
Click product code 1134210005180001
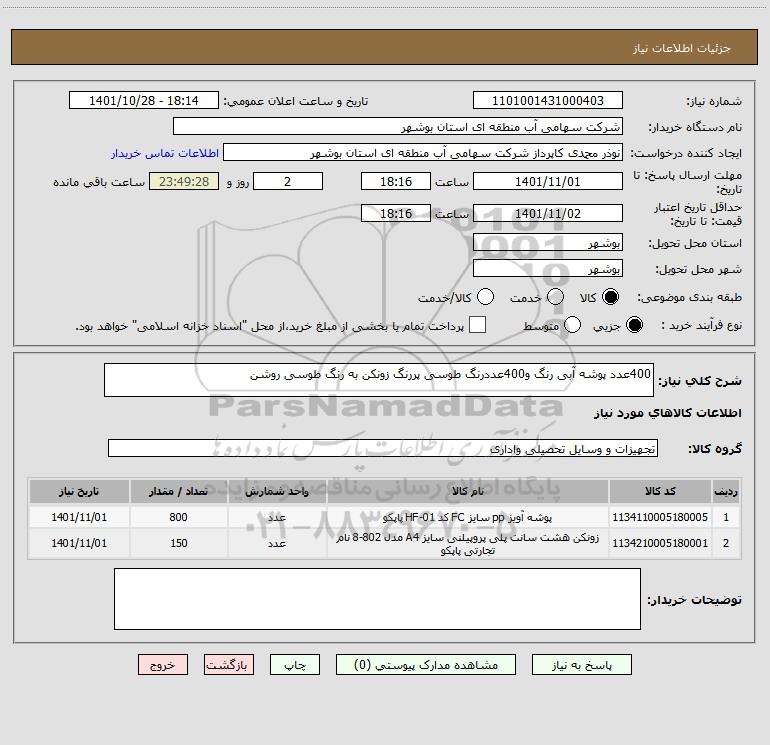pos(660,543)
